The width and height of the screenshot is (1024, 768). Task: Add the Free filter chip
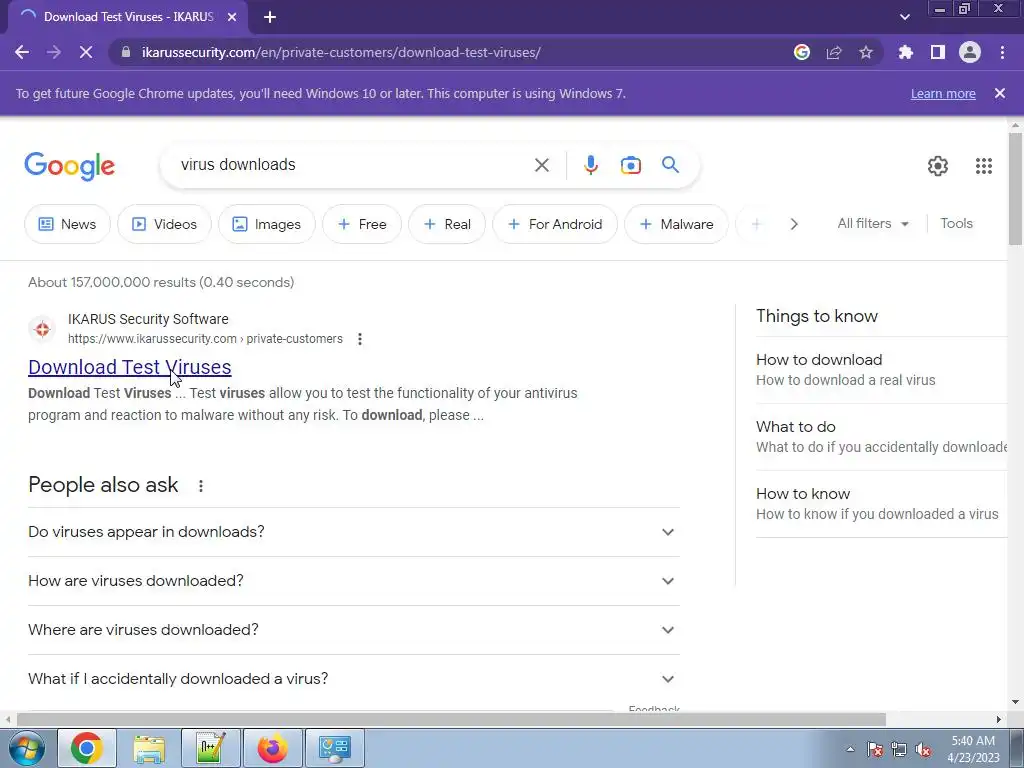(362, 224)
